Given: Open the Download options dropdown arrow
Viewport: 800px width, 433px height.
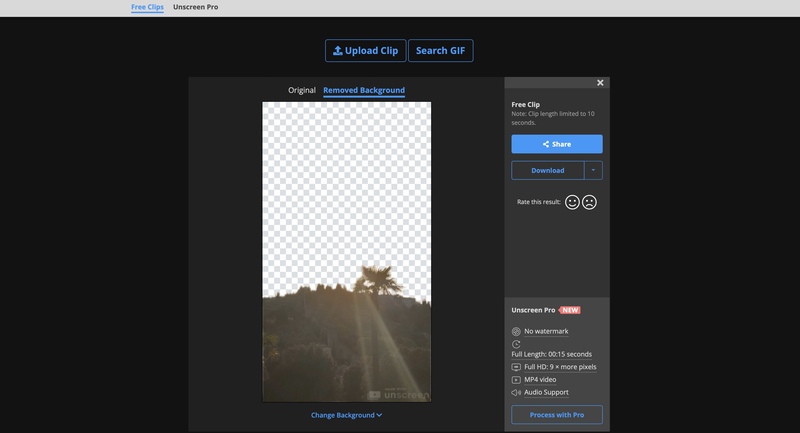Looking at the screenshot, I should point(593,170).
